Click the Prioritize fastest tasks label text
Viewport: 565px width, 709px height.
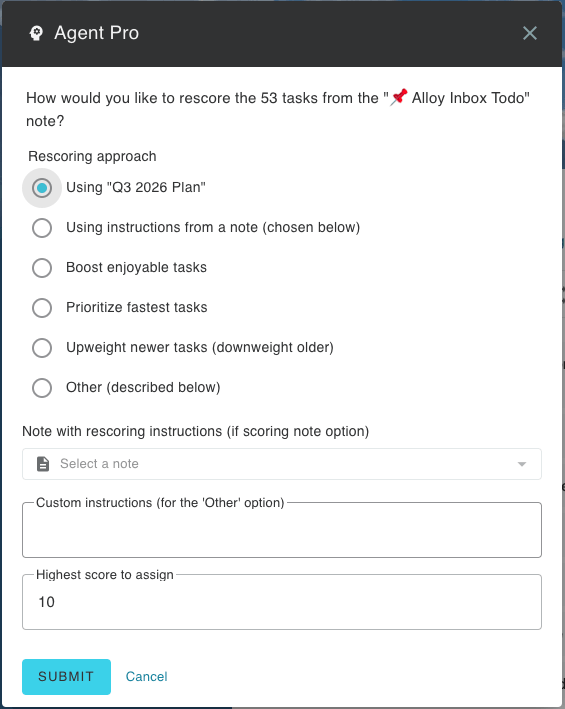pos(137,307)
